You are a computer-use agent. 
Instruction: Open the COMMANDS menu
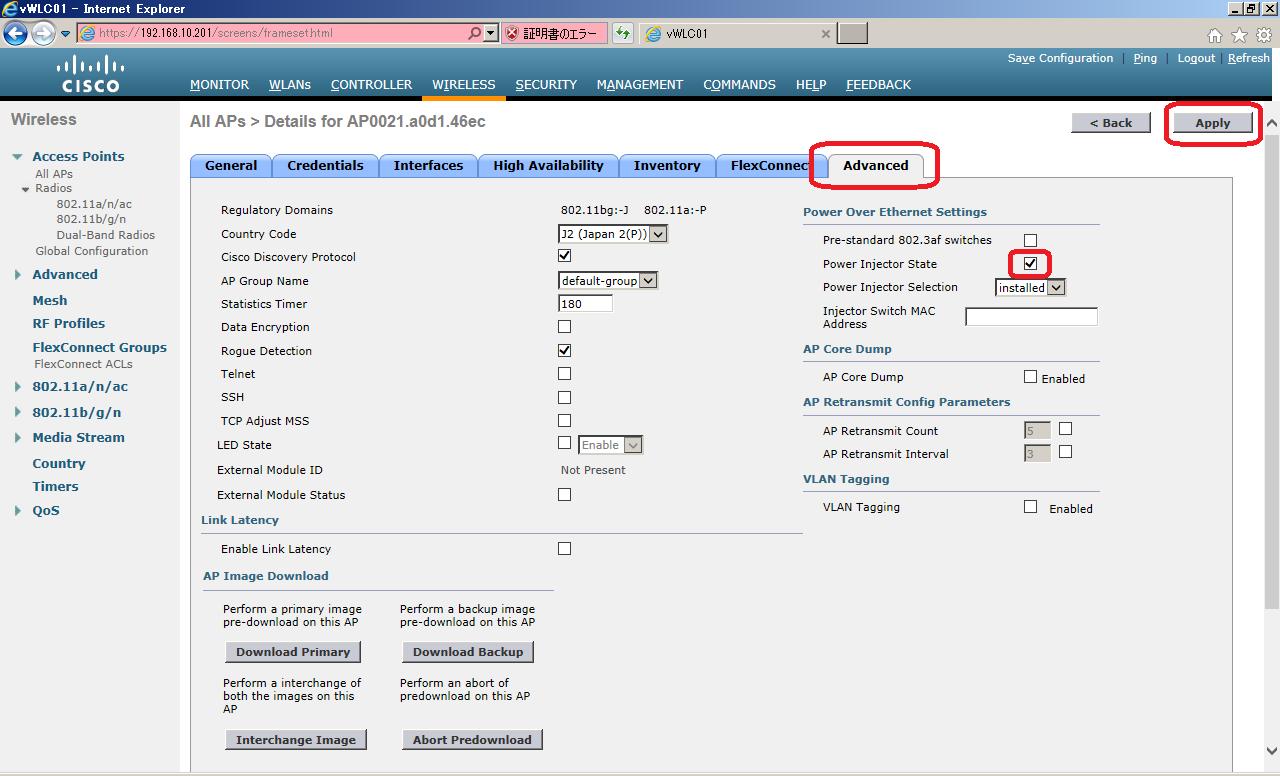pyautogui.click(x=739, y=85)
